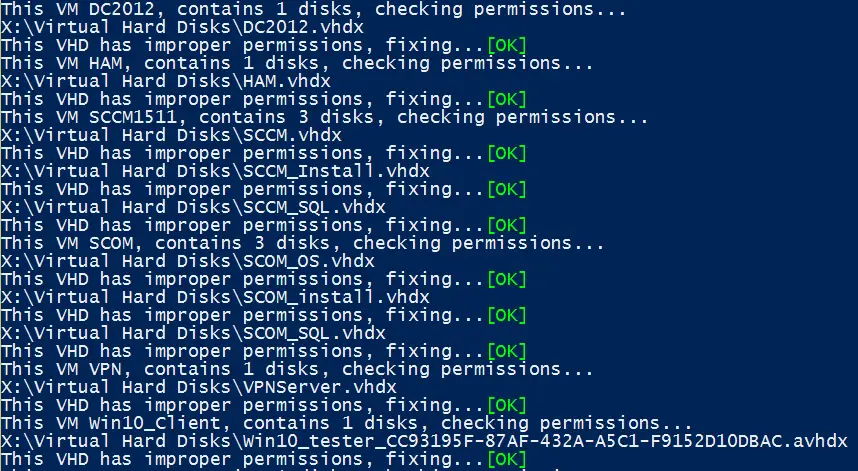Click the Win10_tester avhdx path line
Screen dimensions: 858x471
pyautogui.click(x=424, y=441)
